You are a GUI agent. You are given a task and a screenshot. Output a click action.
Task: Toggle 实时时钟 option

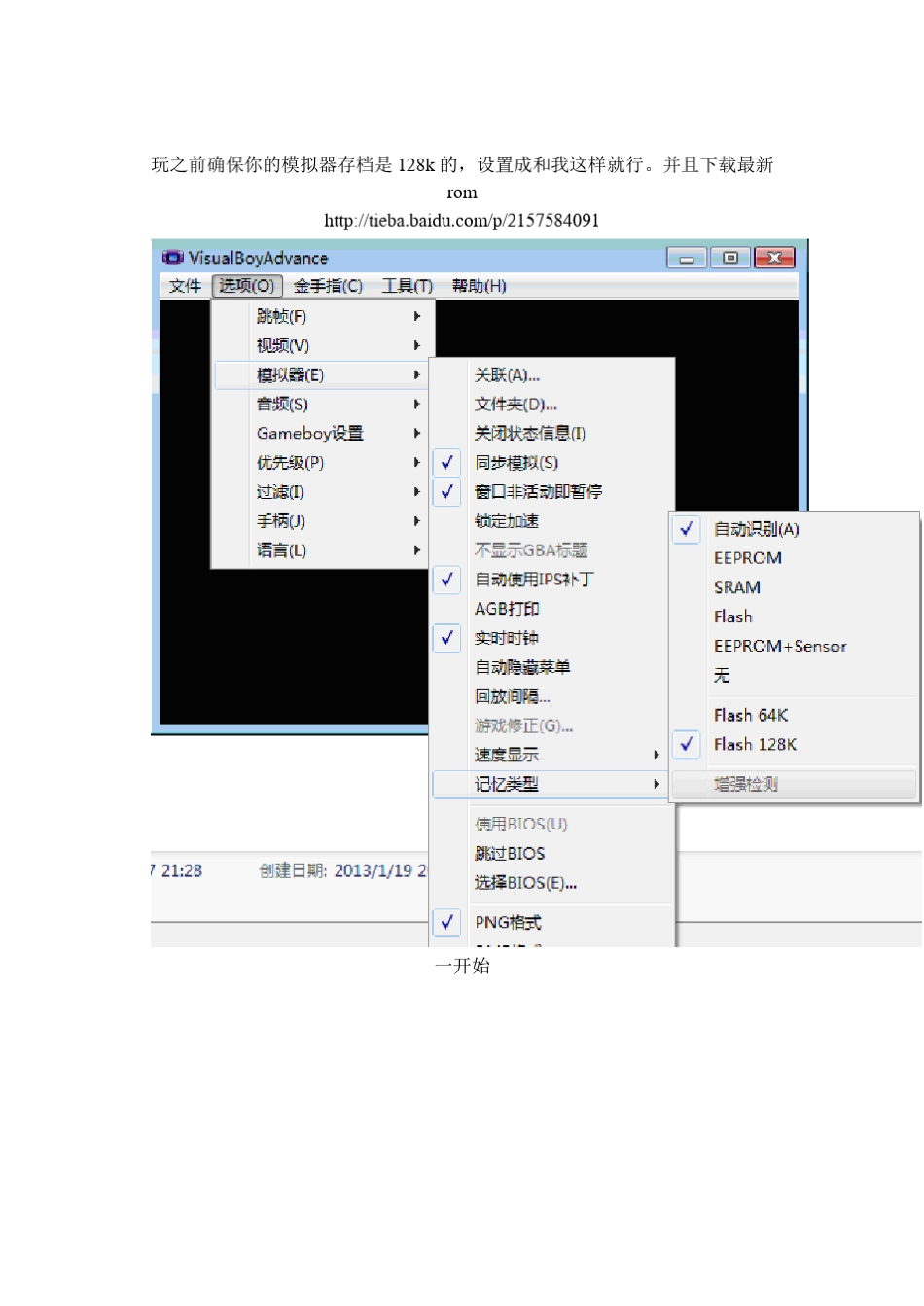point(551,637)
